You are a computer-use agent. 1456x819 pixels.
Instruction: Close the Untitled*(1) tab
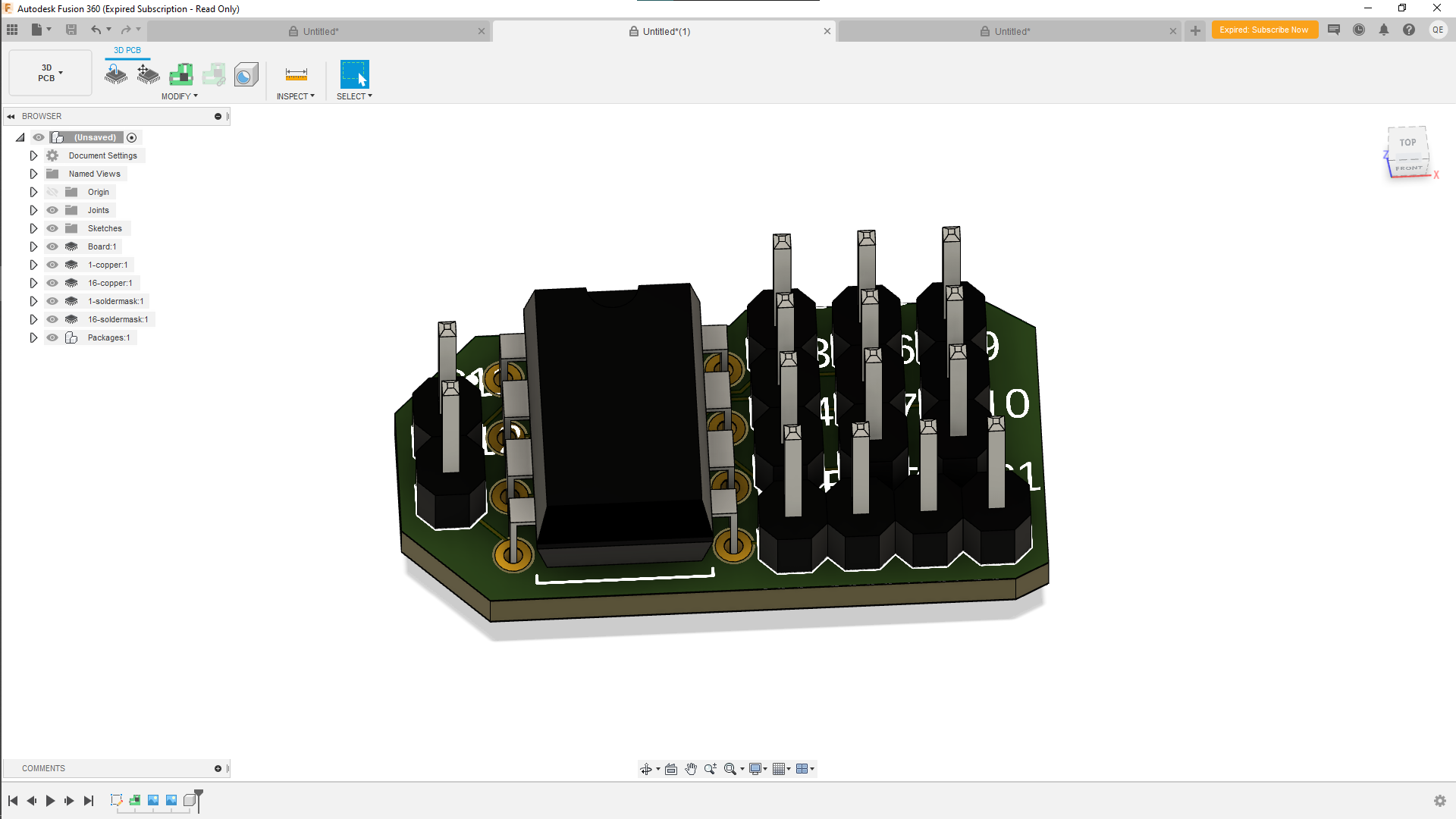[827, 31]
